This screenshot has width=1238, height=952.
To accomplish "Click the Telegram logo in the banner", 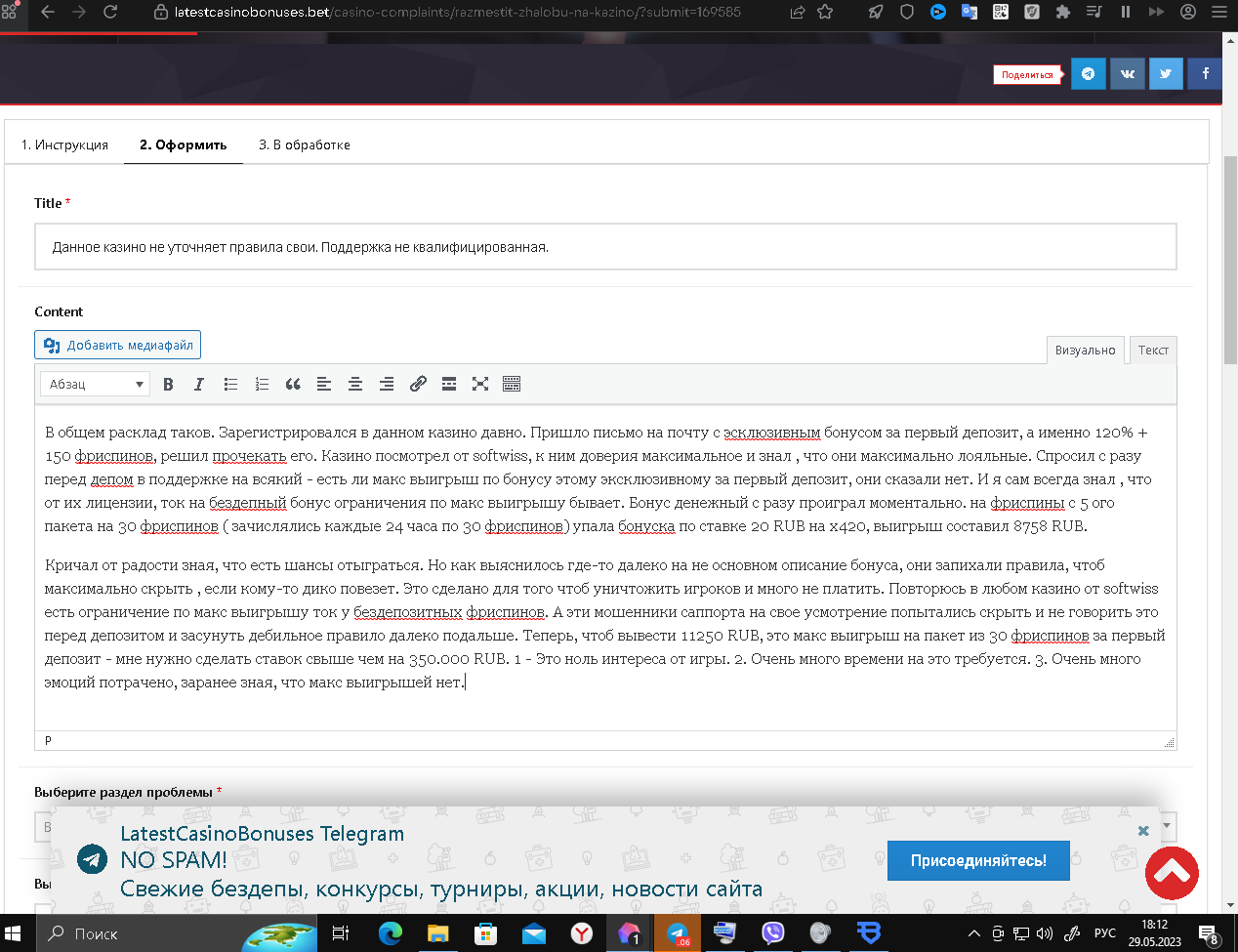I will tap(93, 859).
